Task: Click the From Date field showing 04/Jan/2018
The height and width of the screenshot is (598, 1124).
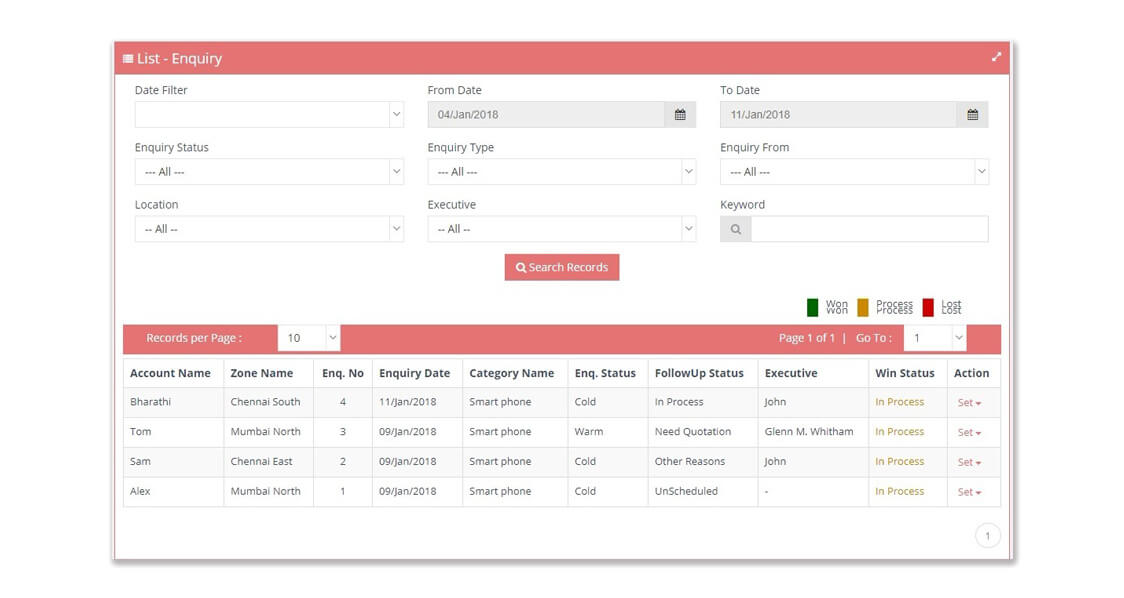Action: (546, 115)
